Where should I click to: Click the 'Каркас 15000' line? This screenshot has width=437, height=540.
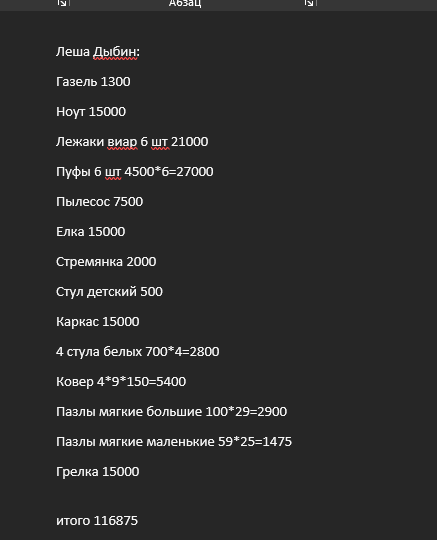pos(97,322)
